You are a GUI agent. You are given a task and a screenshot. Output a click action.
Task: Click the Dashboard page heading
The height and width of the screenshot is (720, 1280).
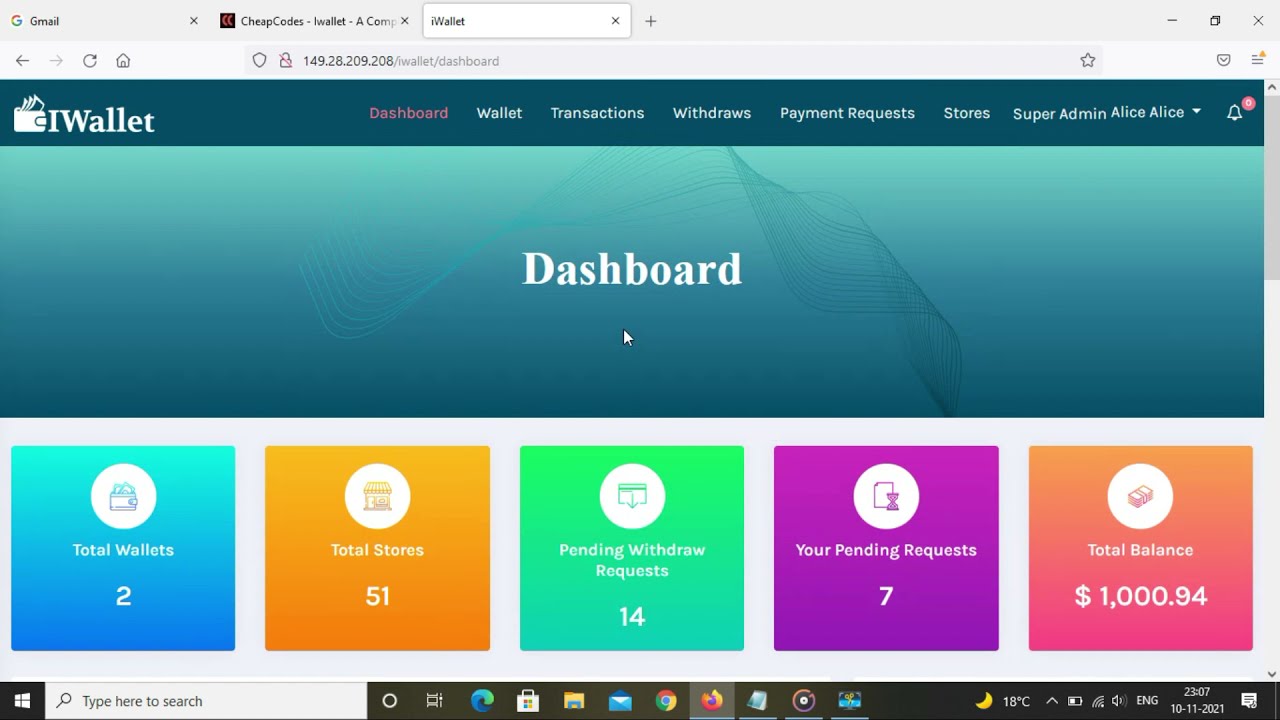pyautogui.click(x=632, y=269)
